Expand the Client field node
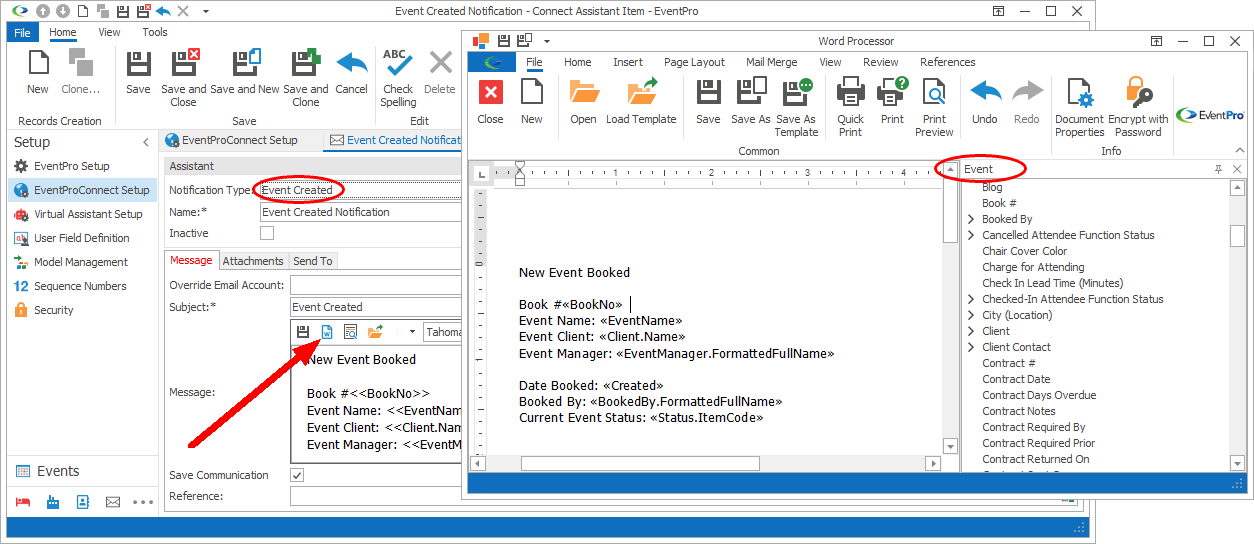Viewport: 1254px width, 544px height. (x=970, y=331)
